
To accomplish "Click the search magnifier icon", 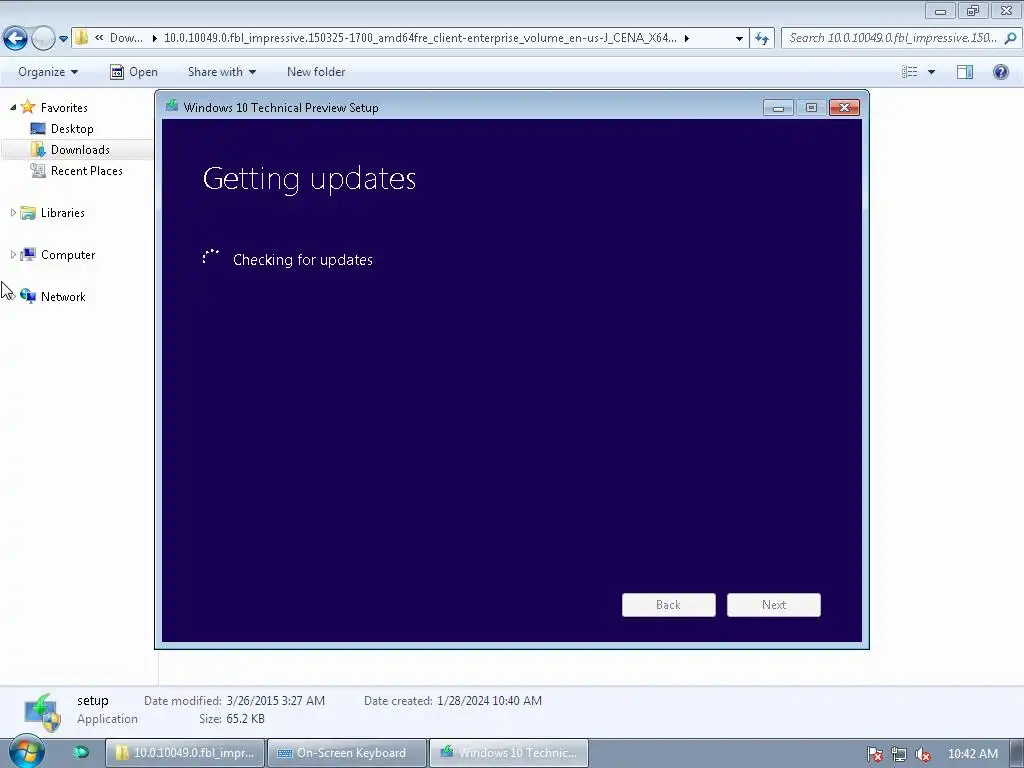I will [x=1010, y=38].
